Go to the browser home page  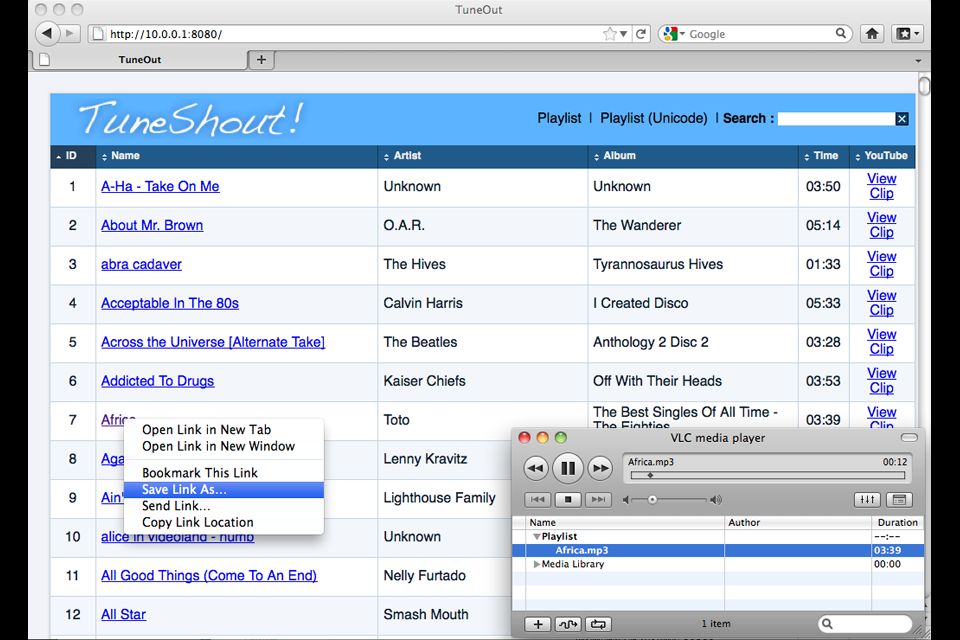872,34
